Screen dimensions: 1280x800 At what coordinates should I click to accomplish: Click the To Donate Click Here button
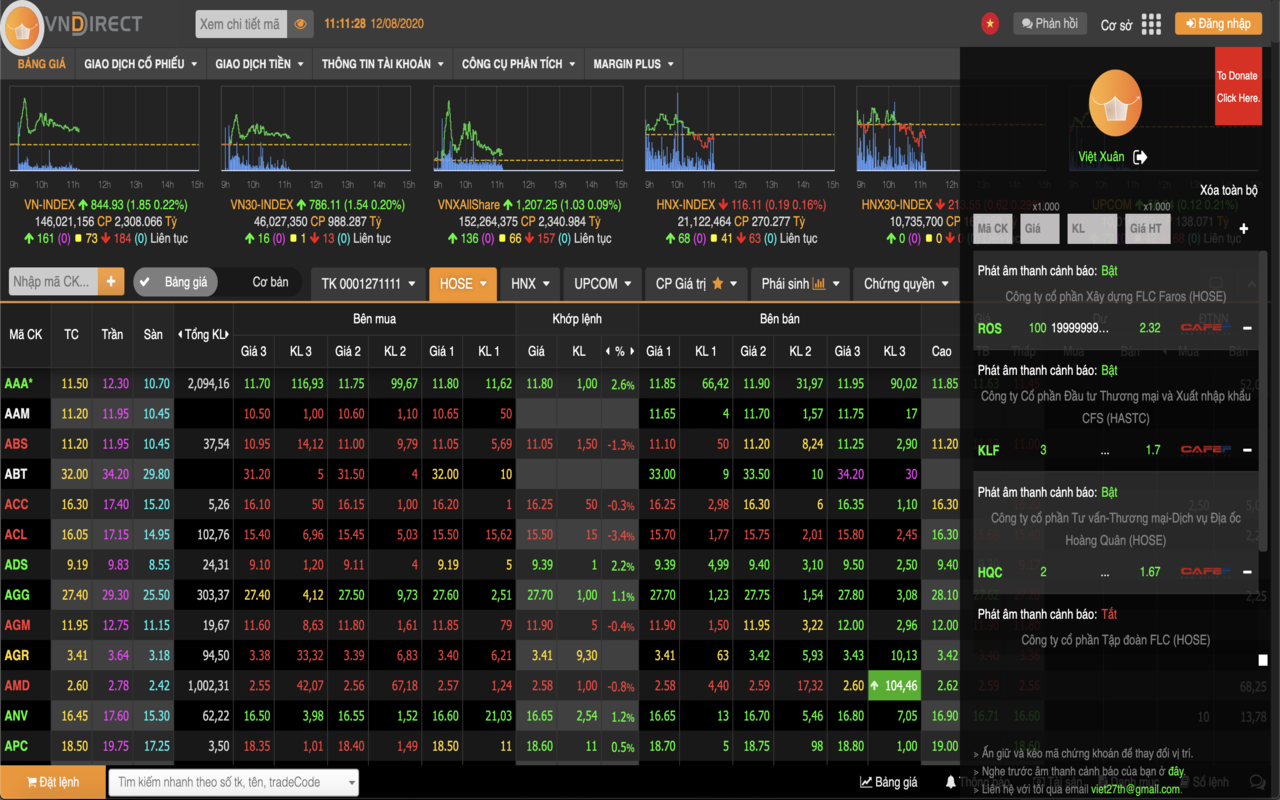[x=1238, y=86]
